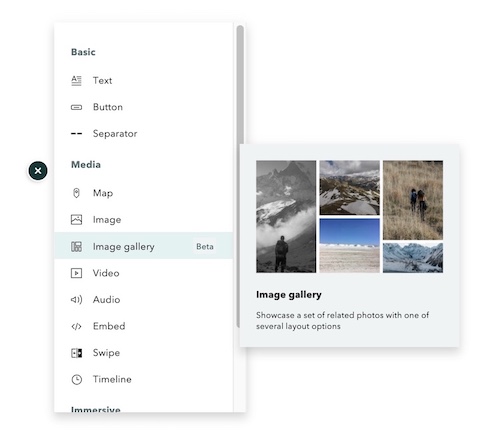Viewport: 500px width, 431px height.
Task: Select the Button block icon
Action: pos(76,107)
